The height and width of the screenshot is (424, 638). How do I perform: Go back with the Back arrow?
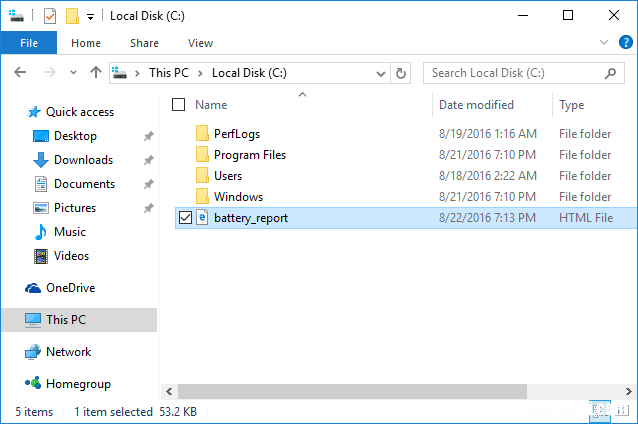pos(20,73)
